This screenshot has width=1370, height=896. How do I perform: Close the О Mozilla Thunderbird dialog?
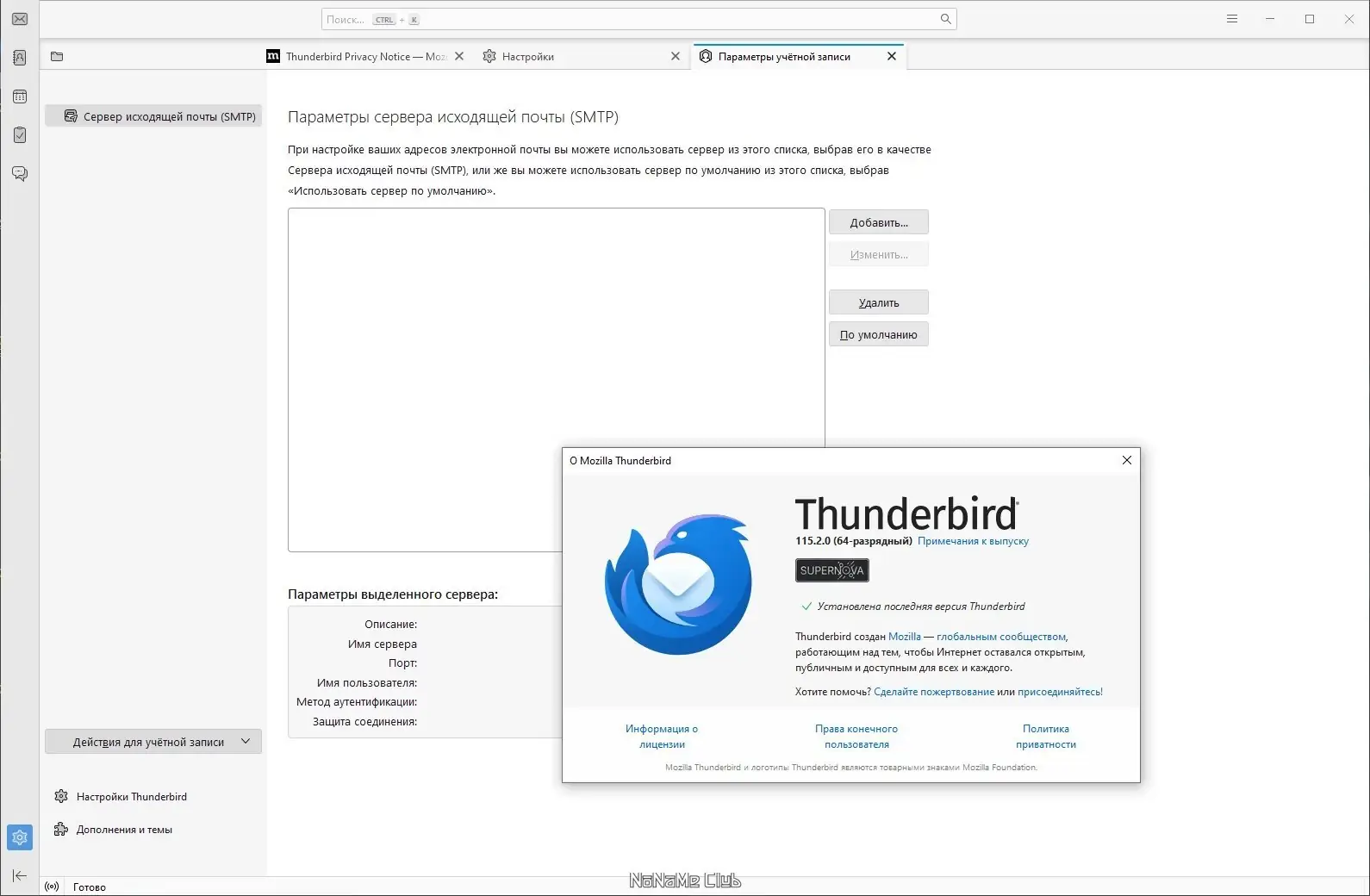(x=1126, y=460)
